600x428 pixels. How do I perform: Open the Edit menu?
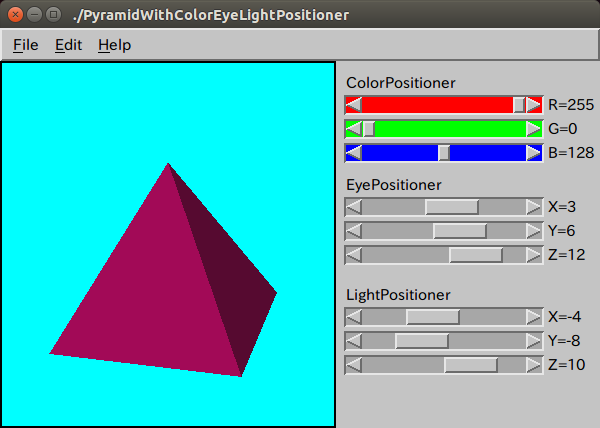(68, 45)
